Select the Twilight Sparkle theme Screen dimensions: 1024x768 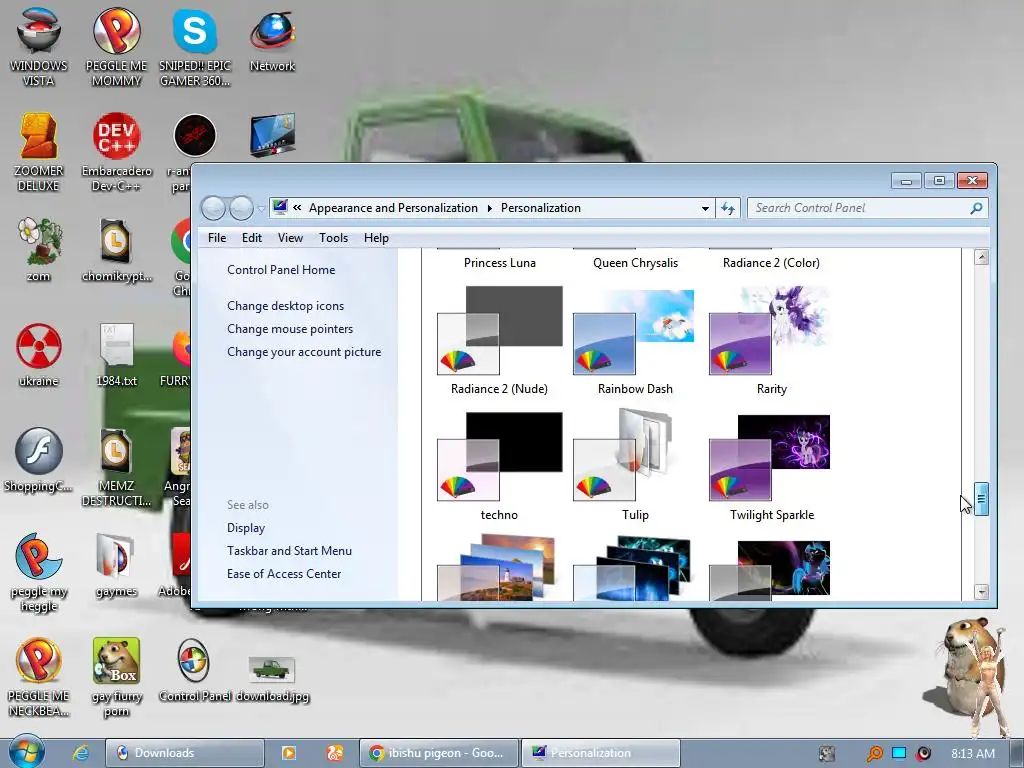point(771,466)
